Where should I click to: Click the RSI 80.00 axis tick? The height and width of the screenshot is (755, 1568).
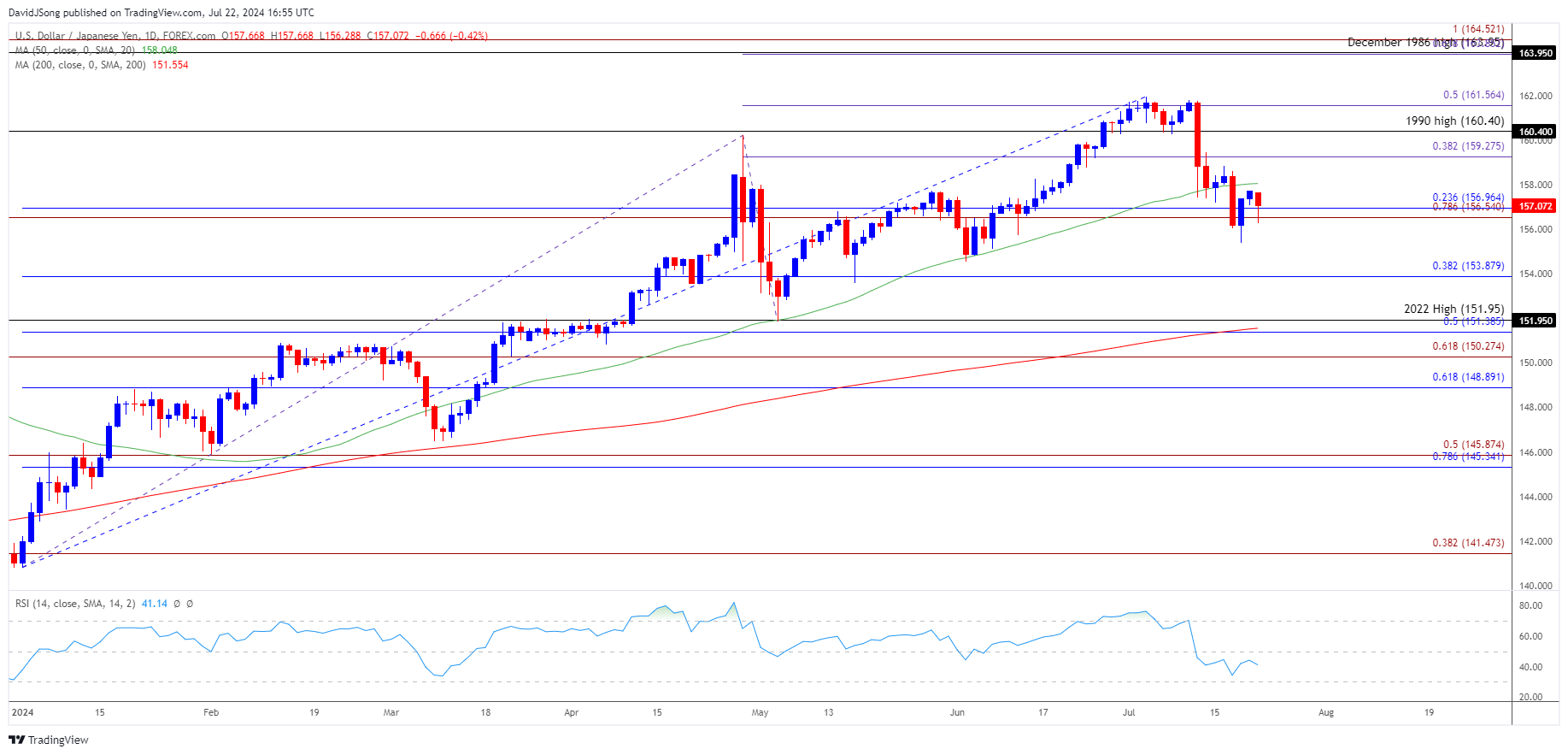point(1530,605)
